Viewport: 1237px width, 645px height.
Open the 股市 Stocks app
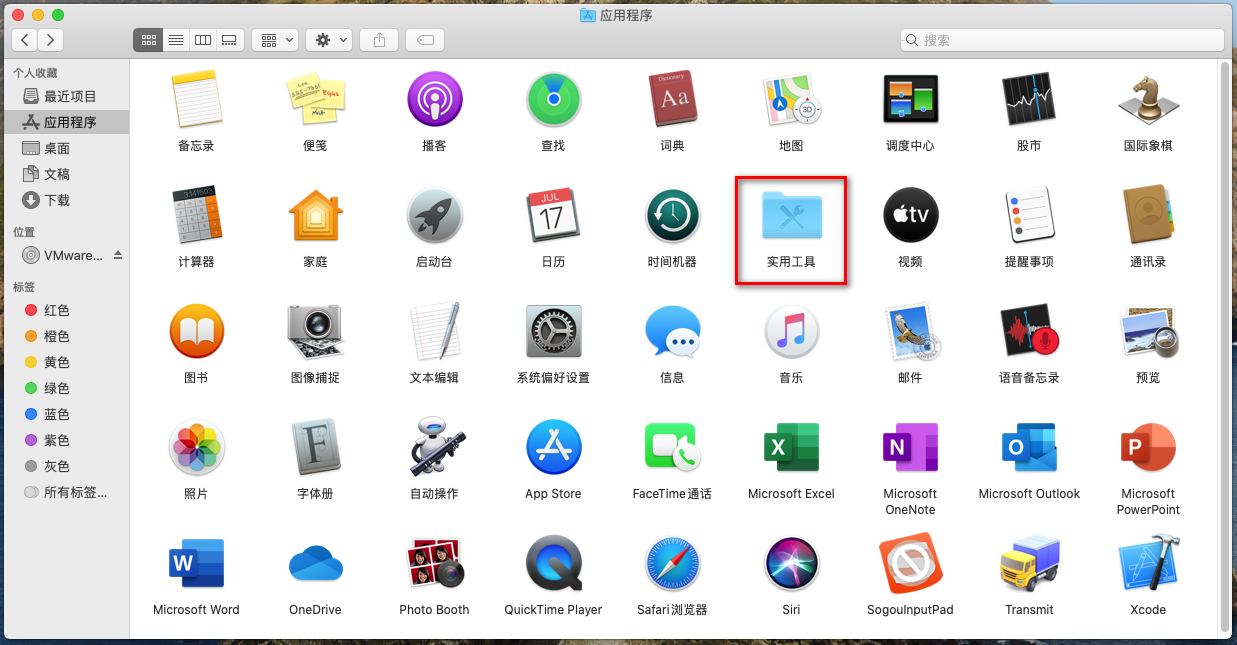pos(1029,99)
